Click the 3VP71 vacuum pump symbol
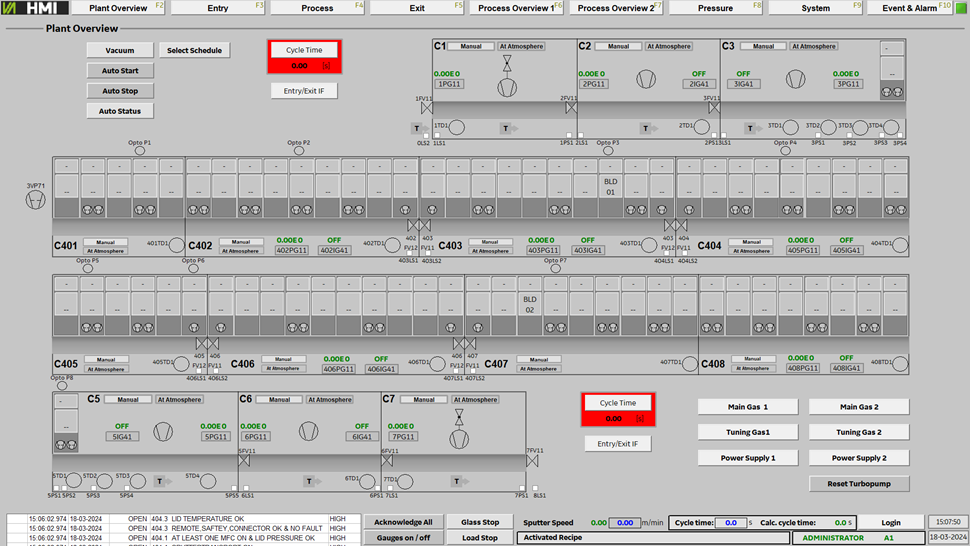The width and height of the screenshot is (970, 546). point(36,201)
